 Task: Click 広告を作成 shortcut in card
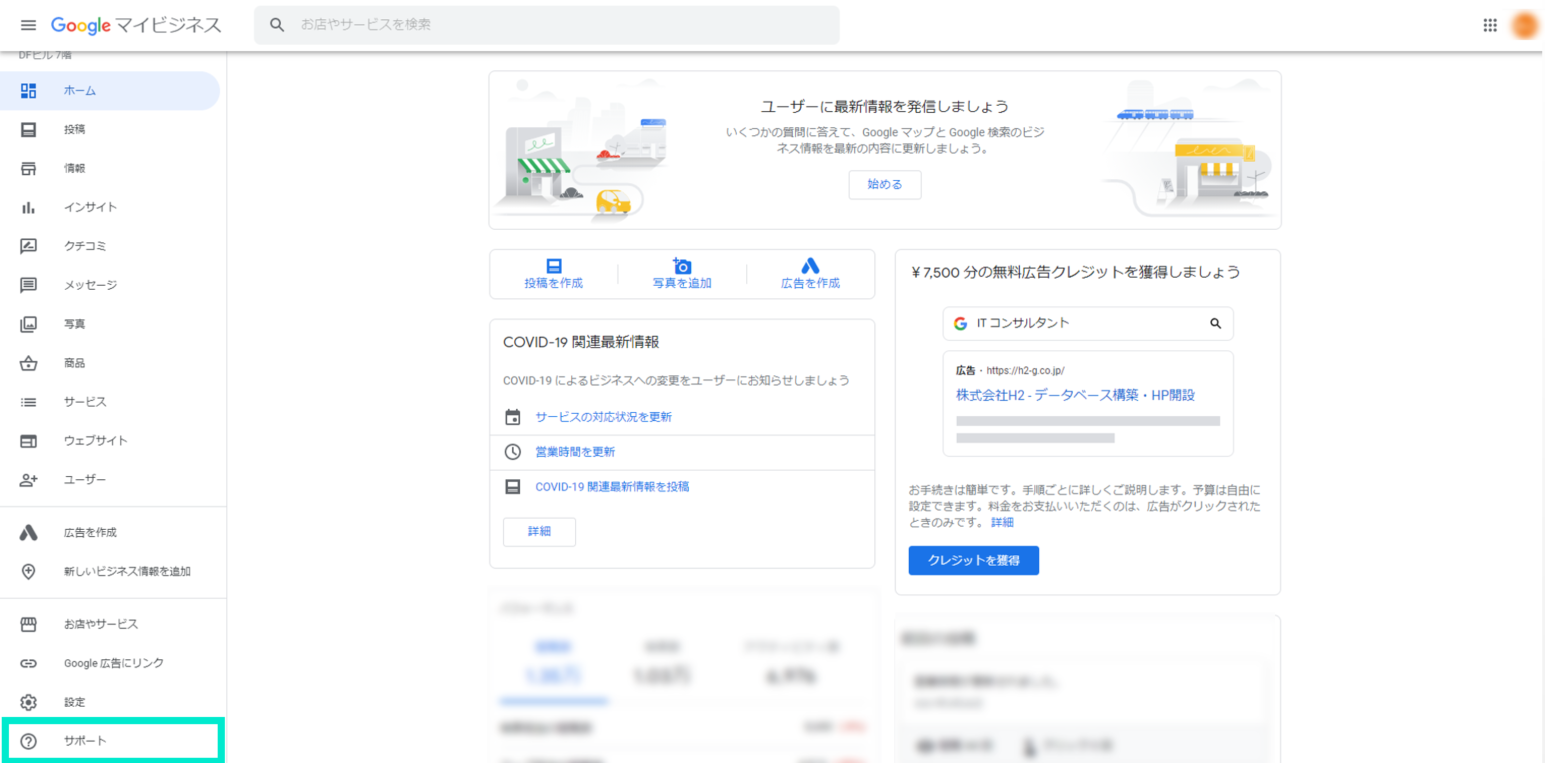tap(811, 274)
